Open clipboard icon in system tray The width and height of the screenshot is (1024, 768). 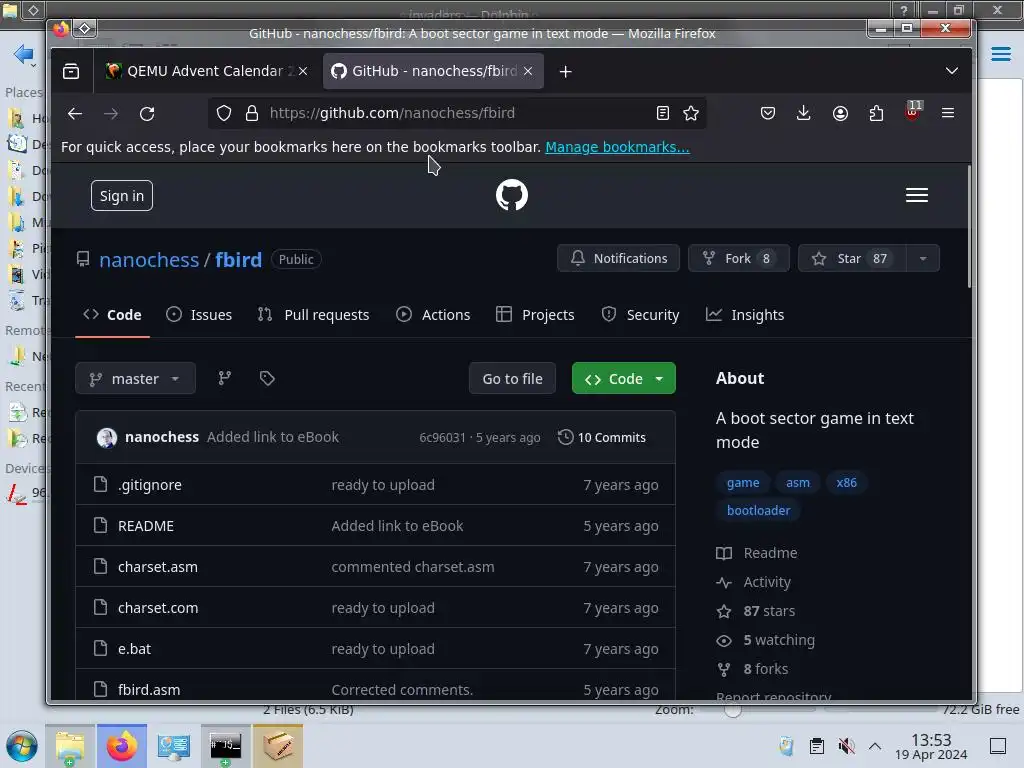point(816,746)
